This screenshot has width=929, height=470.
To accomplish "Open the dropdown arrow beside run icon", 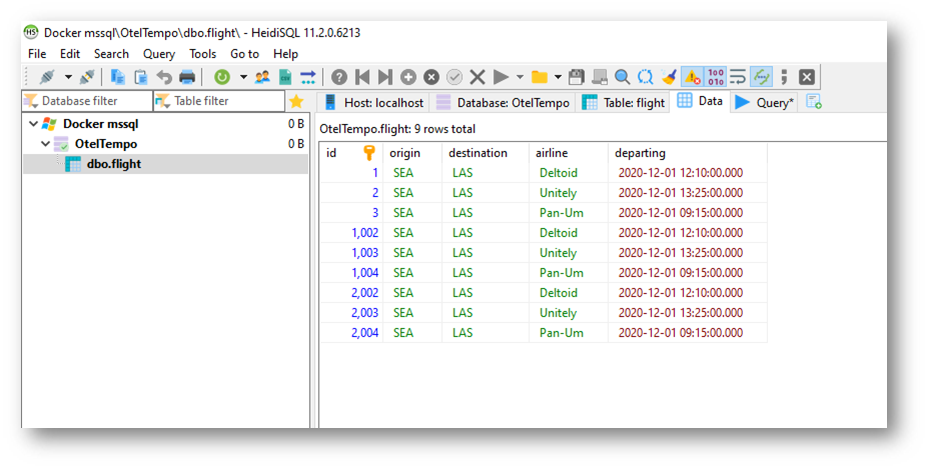I will 520,77.
